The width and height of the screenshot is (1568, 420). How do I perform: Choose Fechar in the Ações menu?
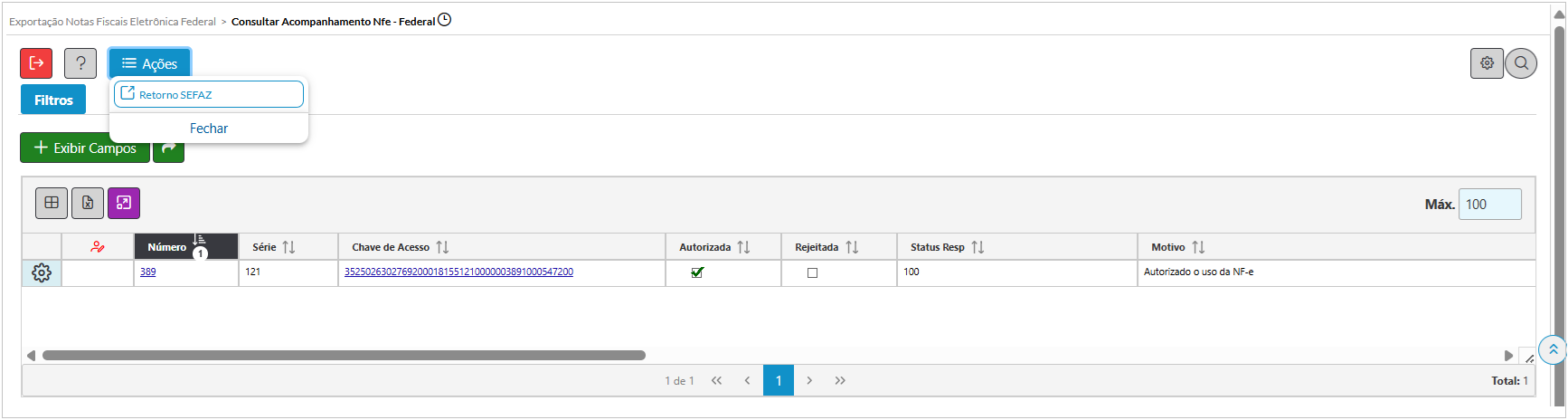tap(209, 129)
